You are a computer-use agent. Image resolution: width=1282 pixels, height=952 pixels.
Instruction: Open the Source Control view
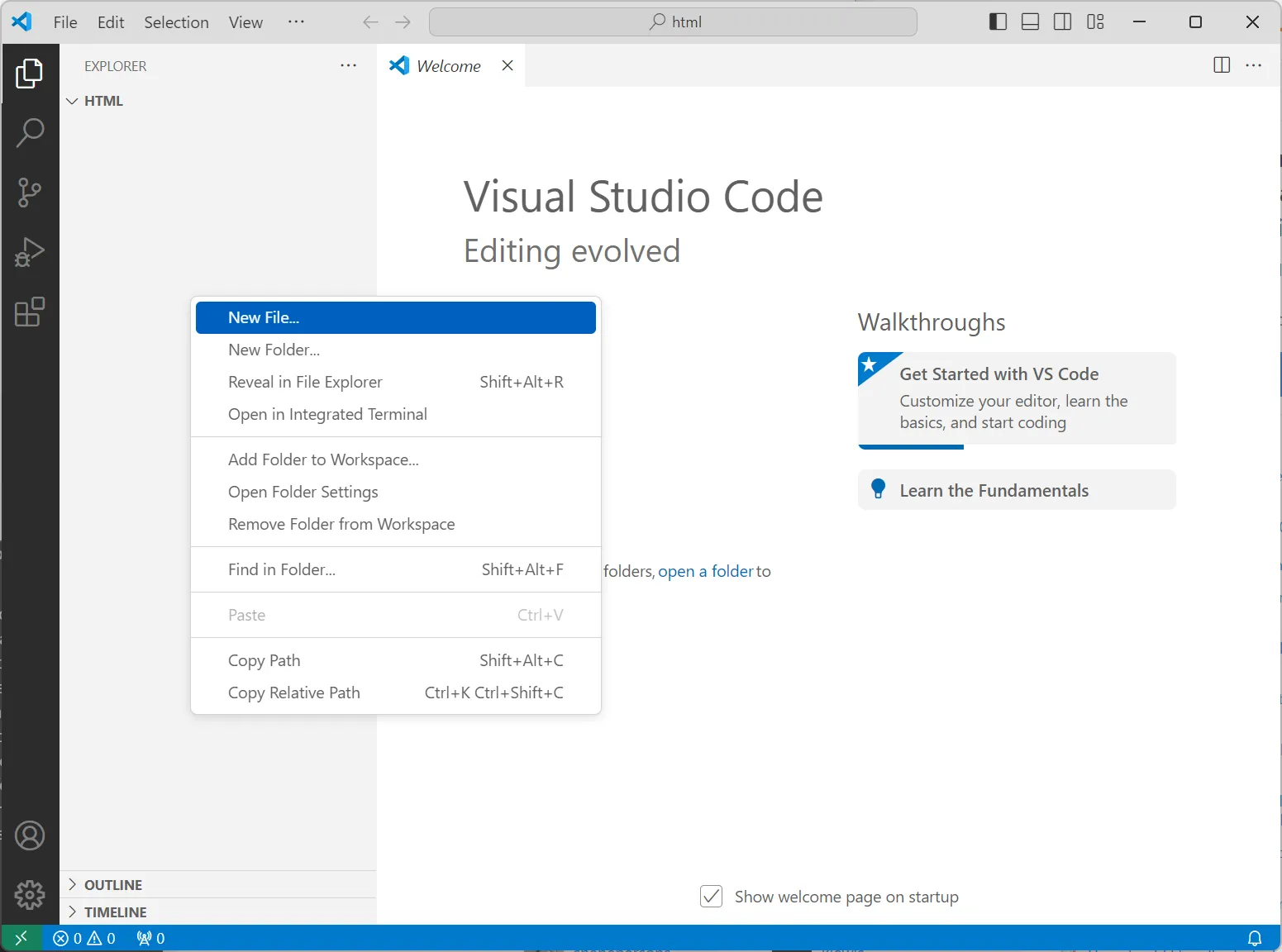[x=30, y=193]
